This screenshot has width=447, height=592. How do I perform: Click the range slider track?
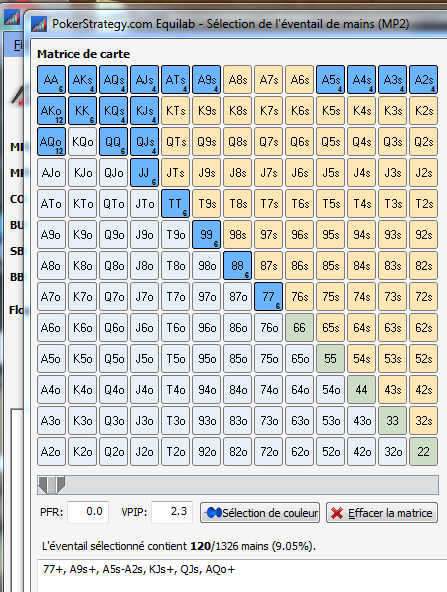(x=238, y=485)
